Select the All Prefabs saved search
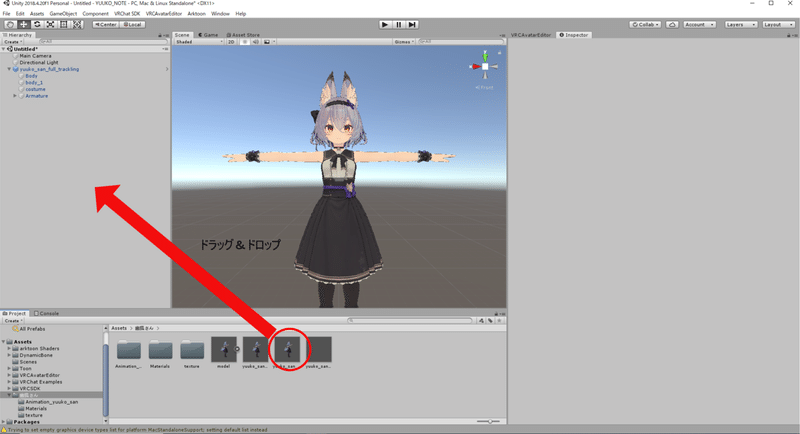The height and width of the screenshot is (434, 800). pos(30,329)
